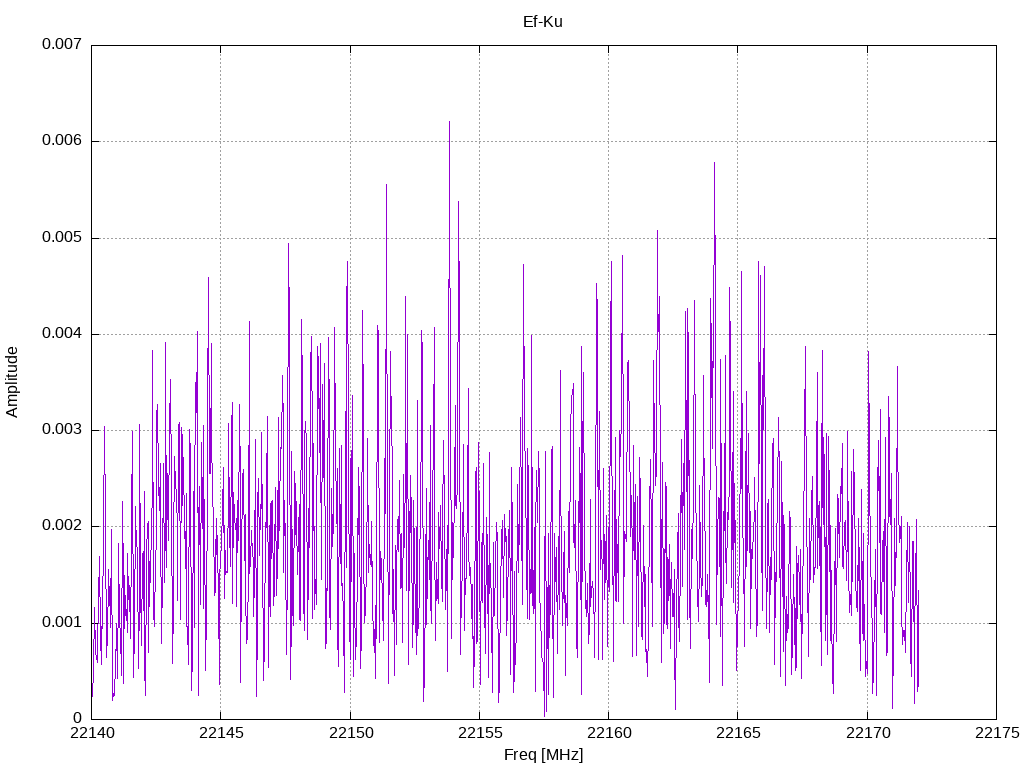Image resolution: width=1024 pixels, height=768 pixels.
Task: Click the 0.003 y-axis tick label
Action: pos(62,430)
